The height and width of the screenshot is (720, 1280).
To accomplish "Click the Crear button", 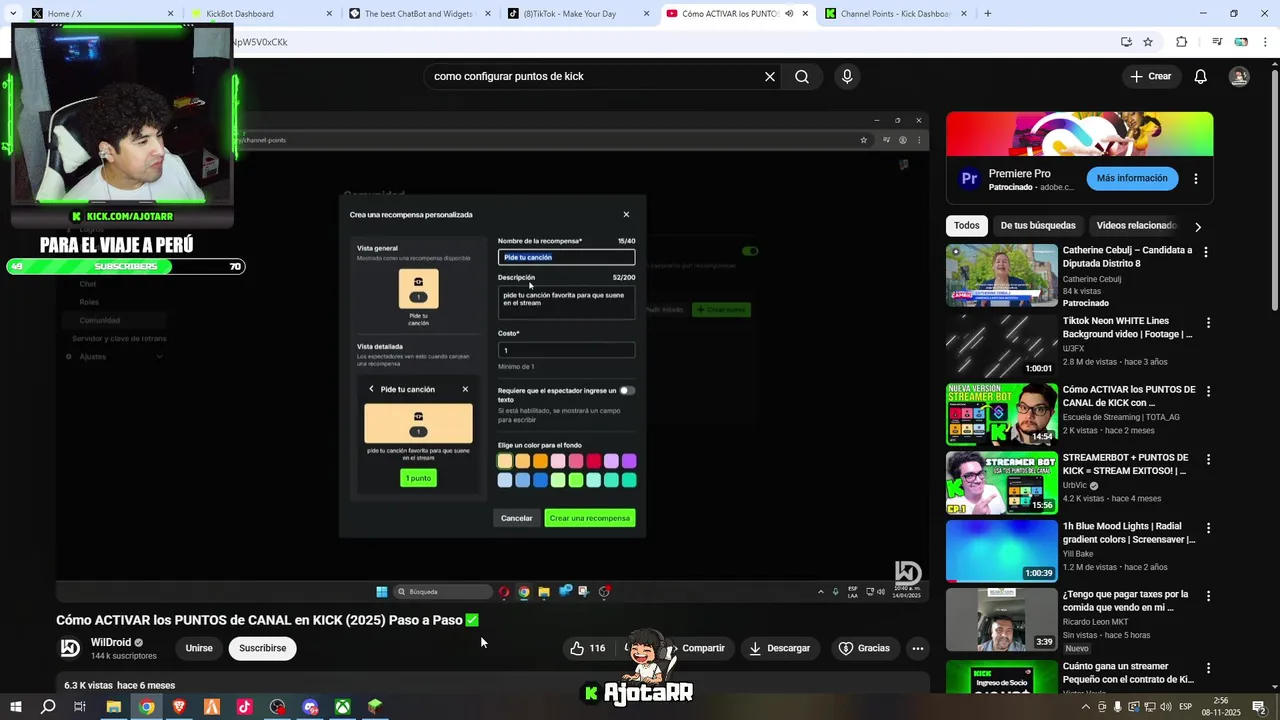I will pyautogui.click(x=1150, y=77).
